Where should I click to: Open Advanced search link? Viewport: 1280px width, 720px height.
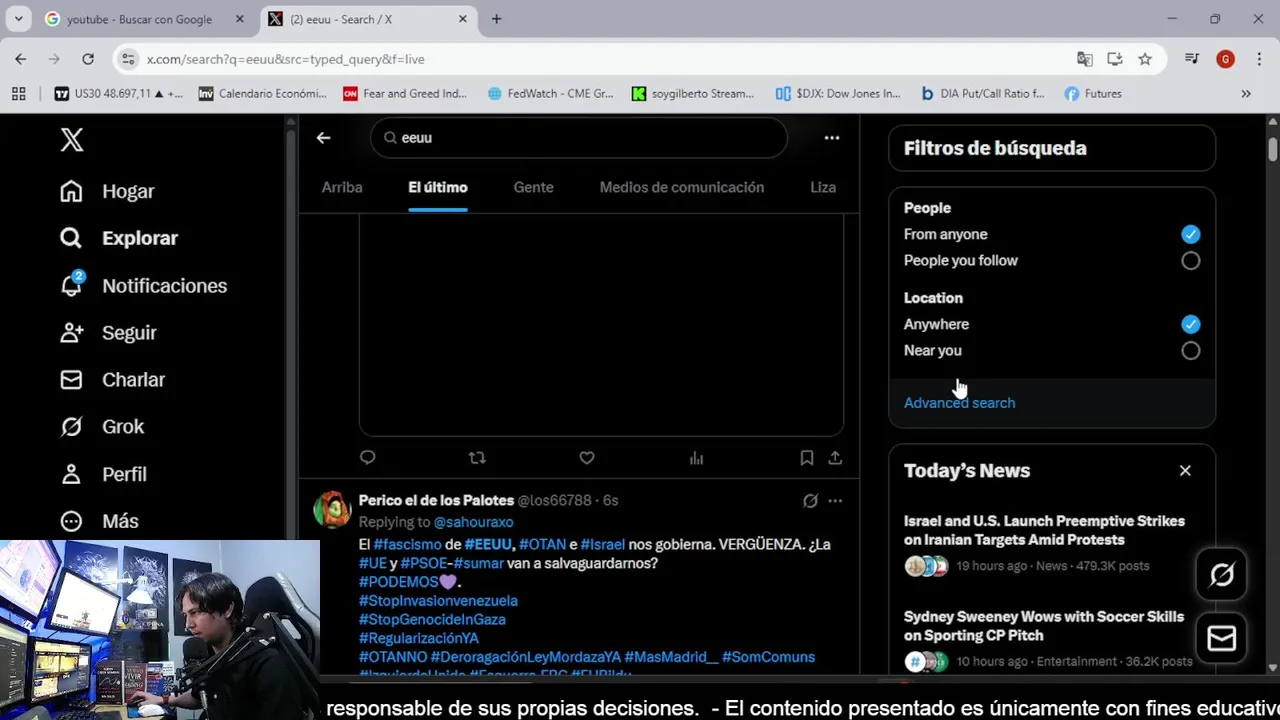[959, 403]
